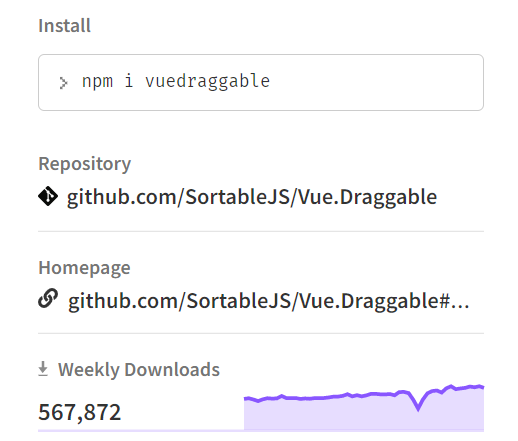This screenshot has width=518, height=441.
Task: Click the npm i vuedraggable text
Action: tap(176, 81)
